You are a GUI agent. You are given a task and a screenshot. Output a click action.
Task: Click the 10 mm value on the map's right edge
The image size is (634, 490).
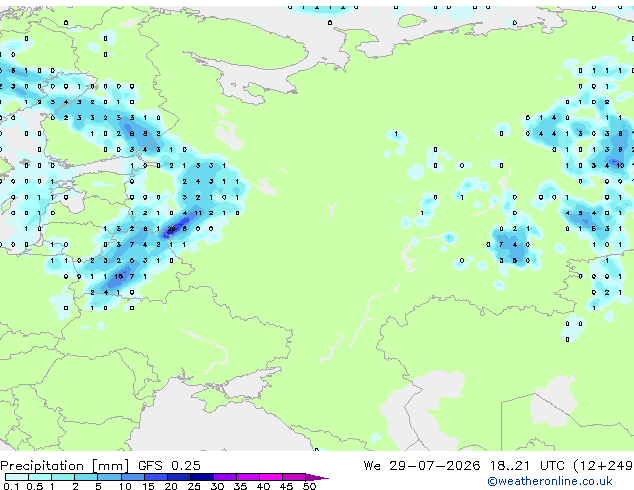click(620, 165)
